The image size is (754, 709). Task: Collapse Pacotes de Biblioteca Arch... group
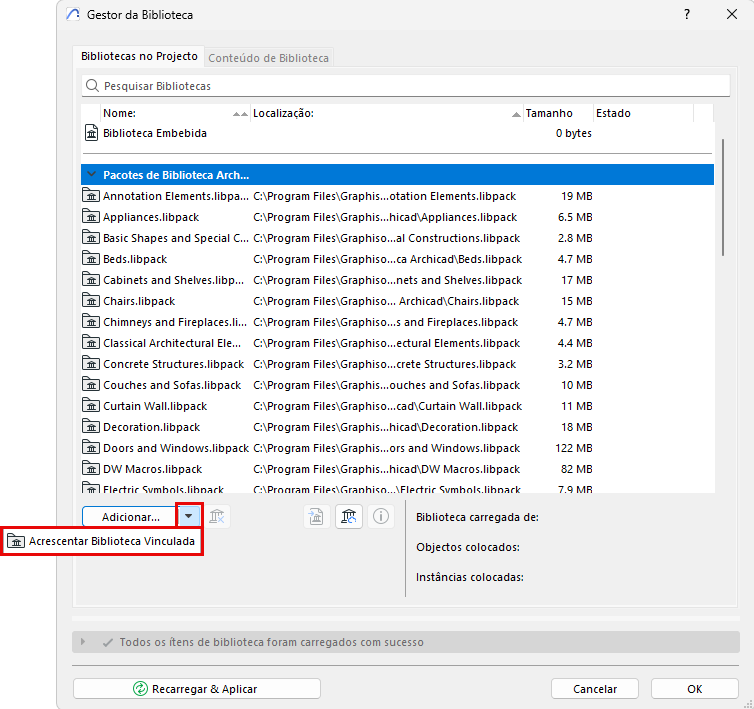pos(91,174)
